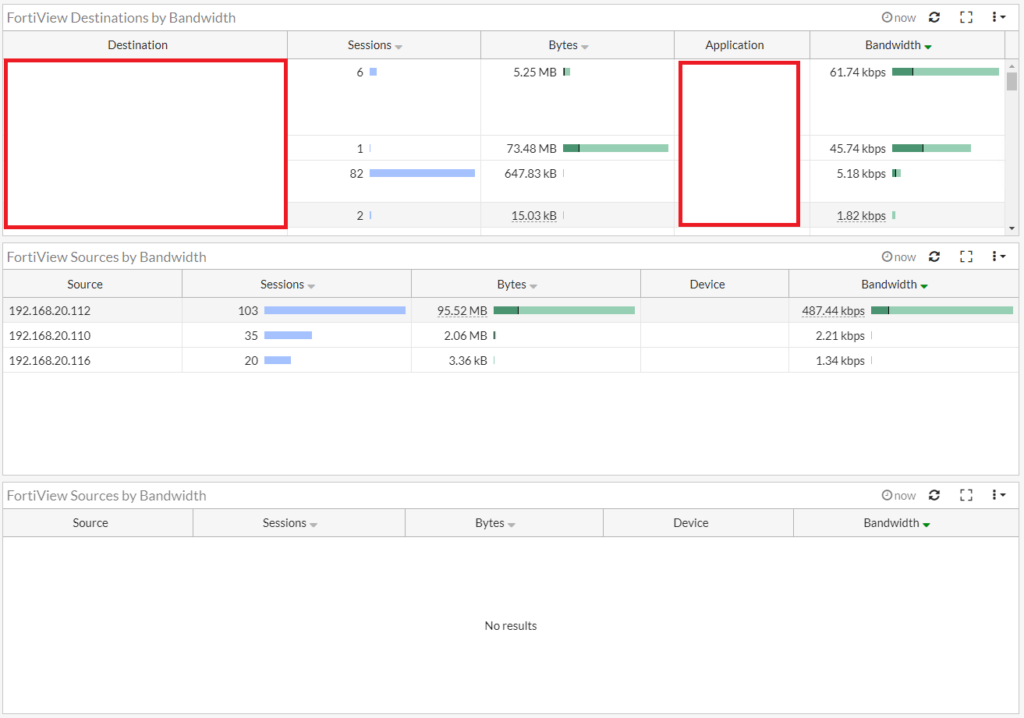Click scroll-up arrow in Destinations table scrollbar

[1012, 66]
